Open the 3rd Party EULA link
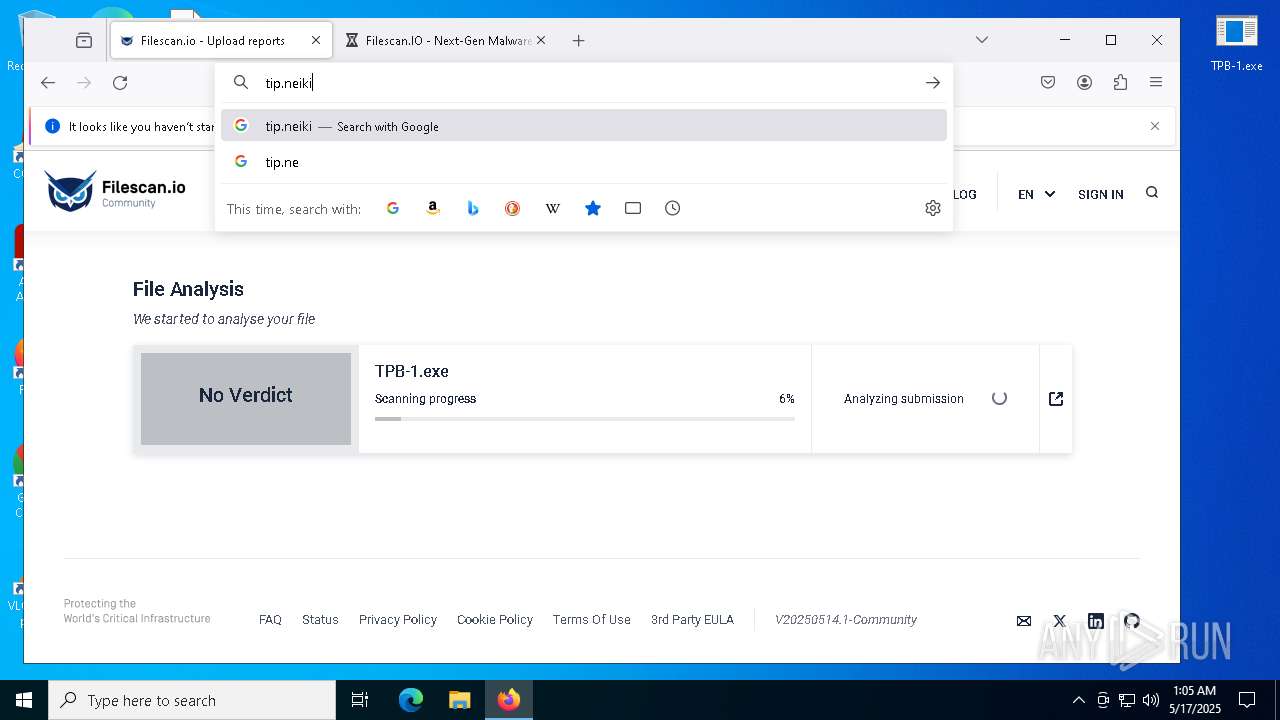1280x720 pixels. 692,619
